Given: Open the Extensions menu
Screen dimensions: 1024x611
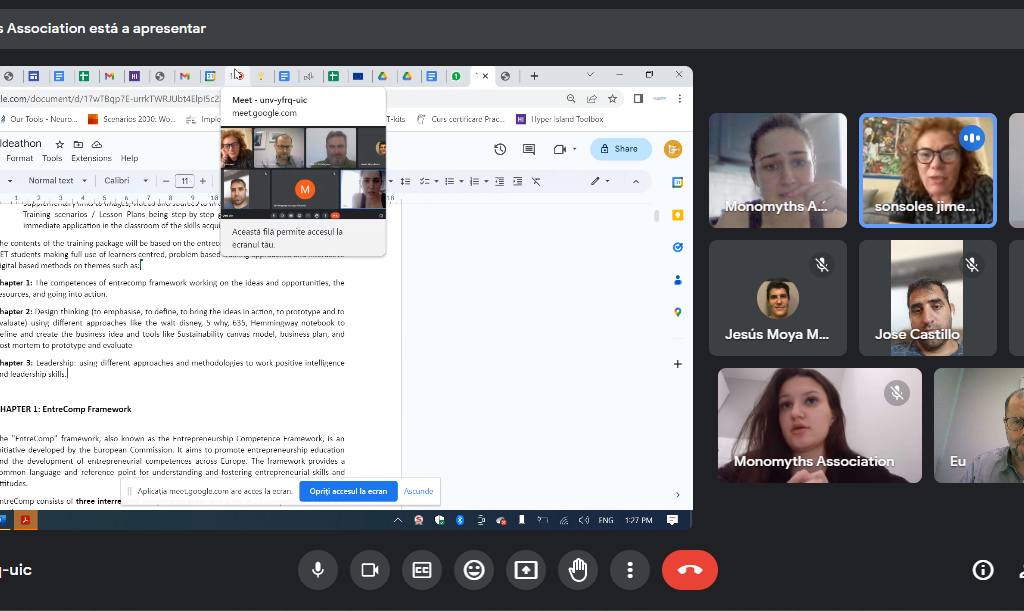Looking at the screenshot, I should (x=91, y=158).
